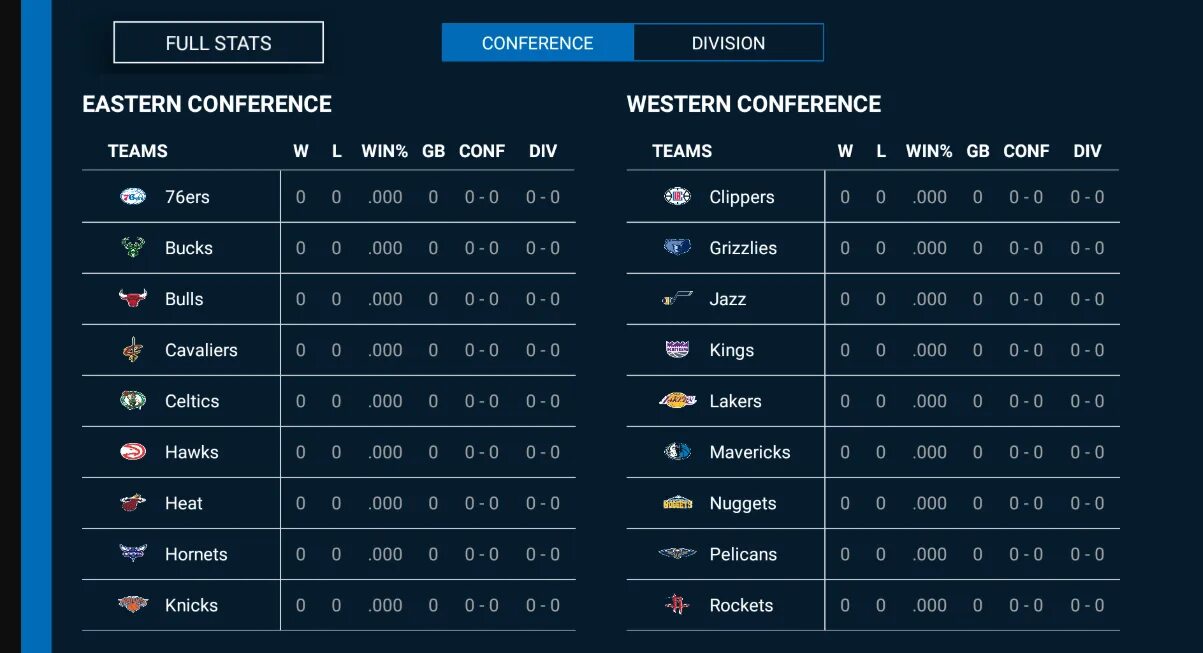Sort Western Conference by GB column
Image resolution: width=1203 pixels, height=653 pixels.
(977, 151)
